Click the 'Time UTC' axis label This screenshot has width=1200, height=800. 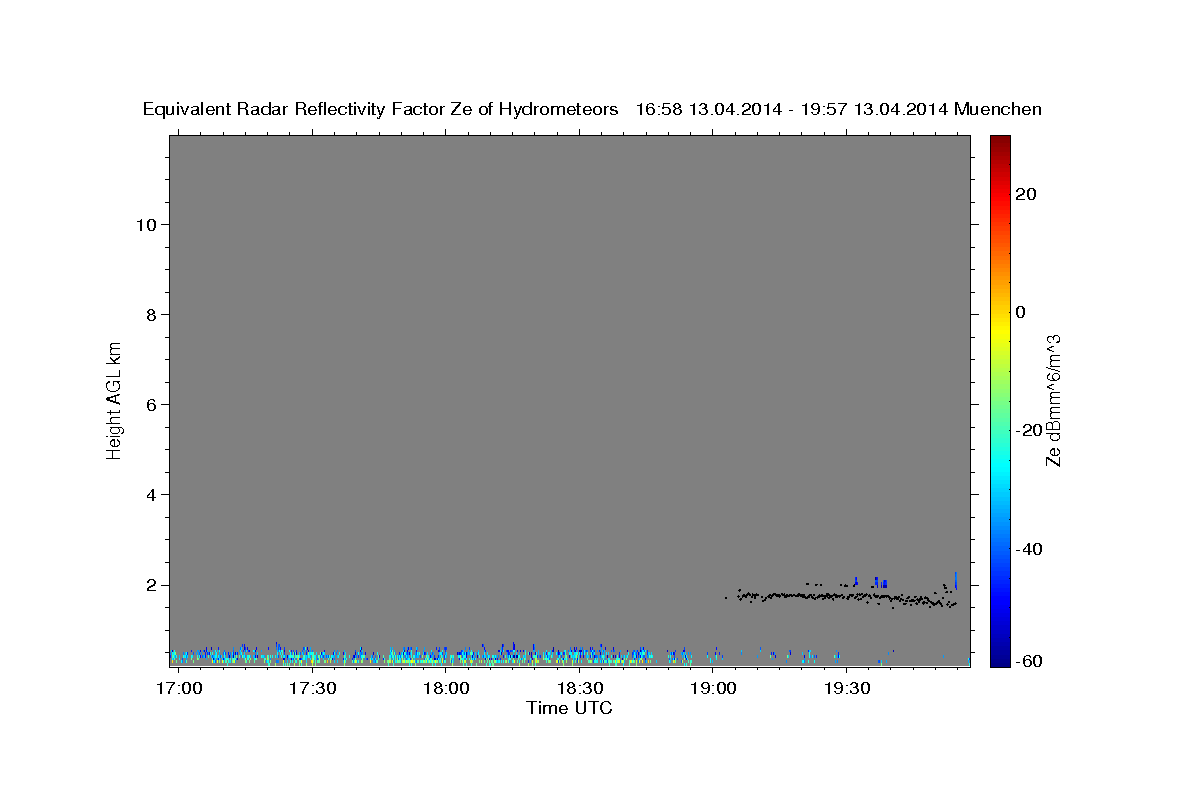(569, 708)
